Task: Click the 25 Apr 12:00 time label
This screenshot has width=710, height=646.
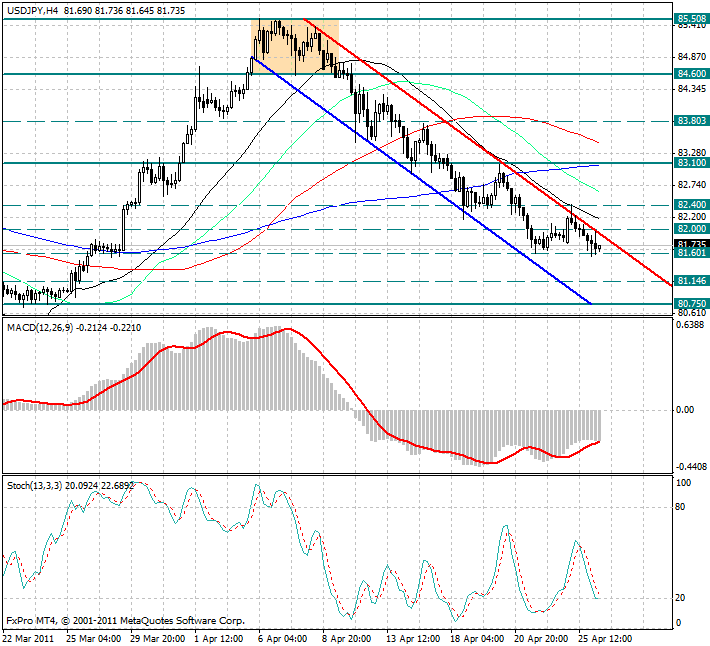Action: [x=605, y=639]
